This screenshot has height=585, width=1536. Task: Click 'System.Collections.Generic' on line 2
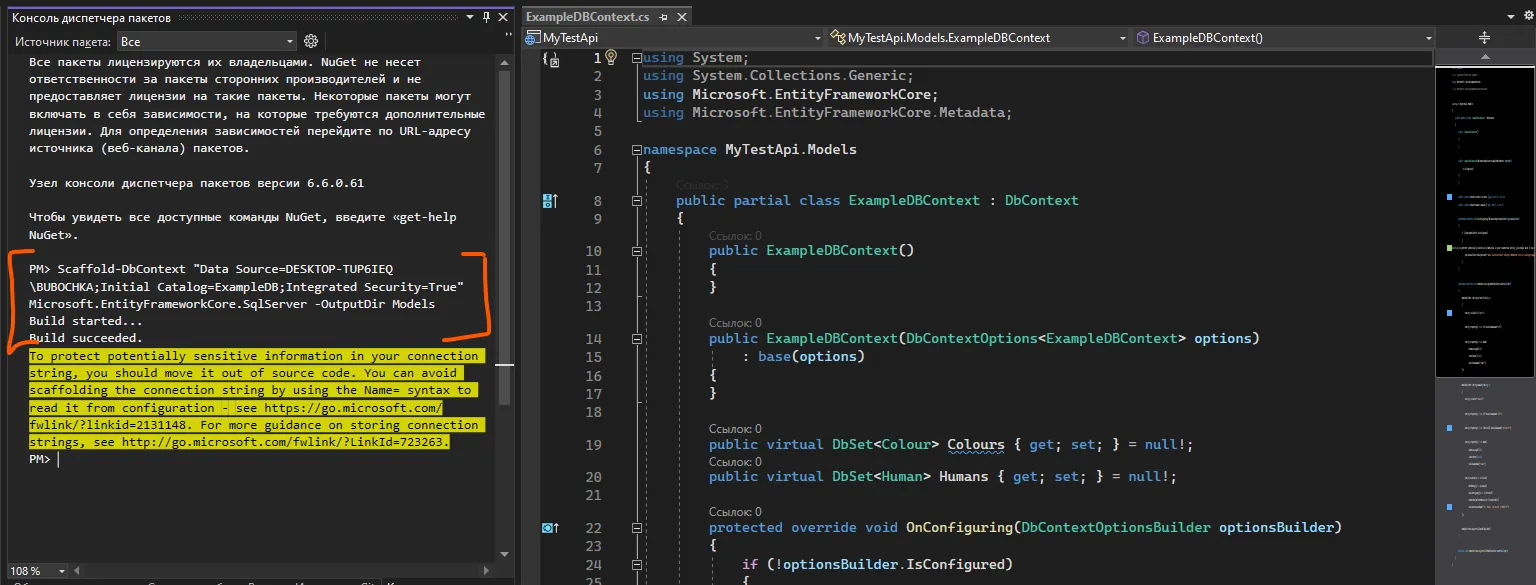point(800,76)
